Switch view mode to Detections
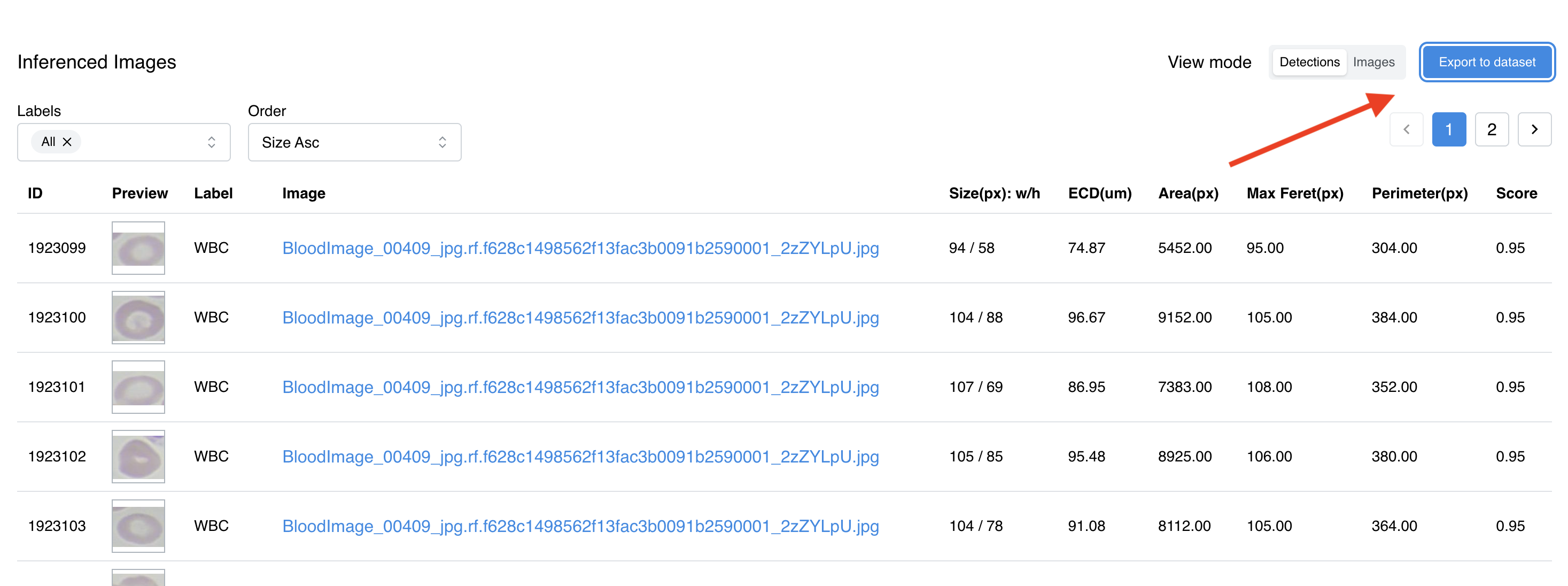This screenshot has height=586, width=1568. (1309, 62)
